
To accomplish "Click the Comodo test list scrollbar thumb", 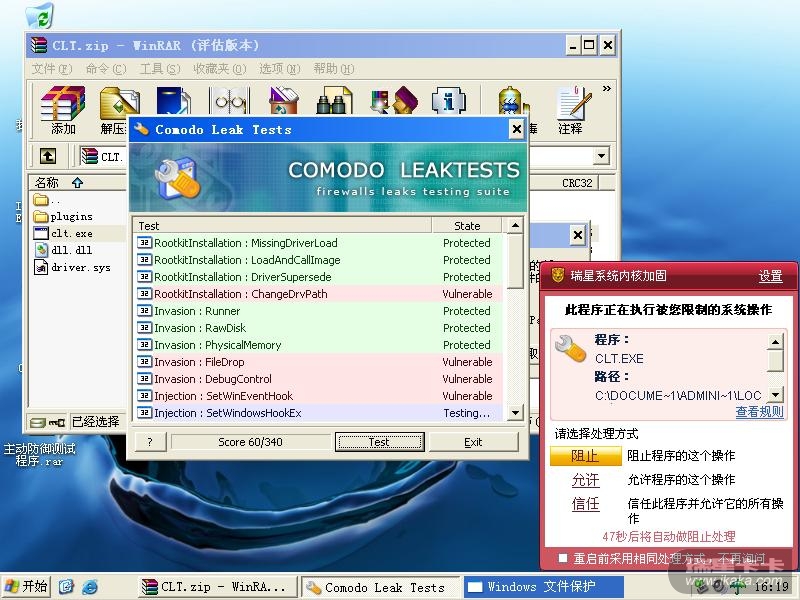I will click(515, 260).
